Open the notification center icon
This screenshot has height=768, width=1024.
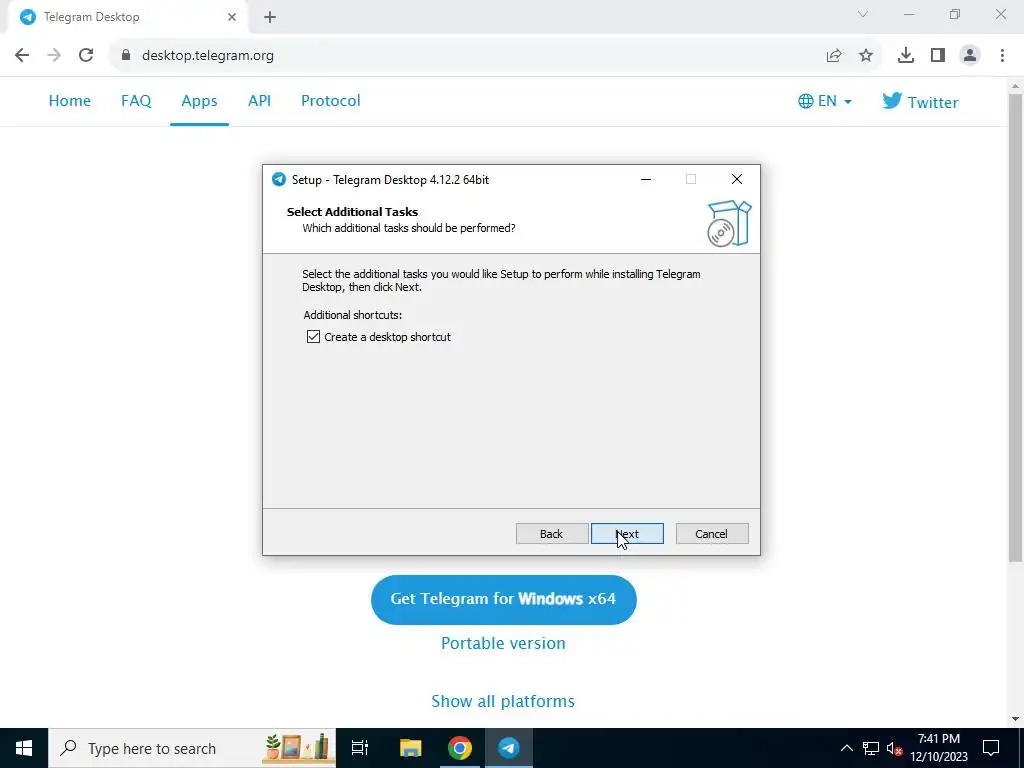coord(991,748)
